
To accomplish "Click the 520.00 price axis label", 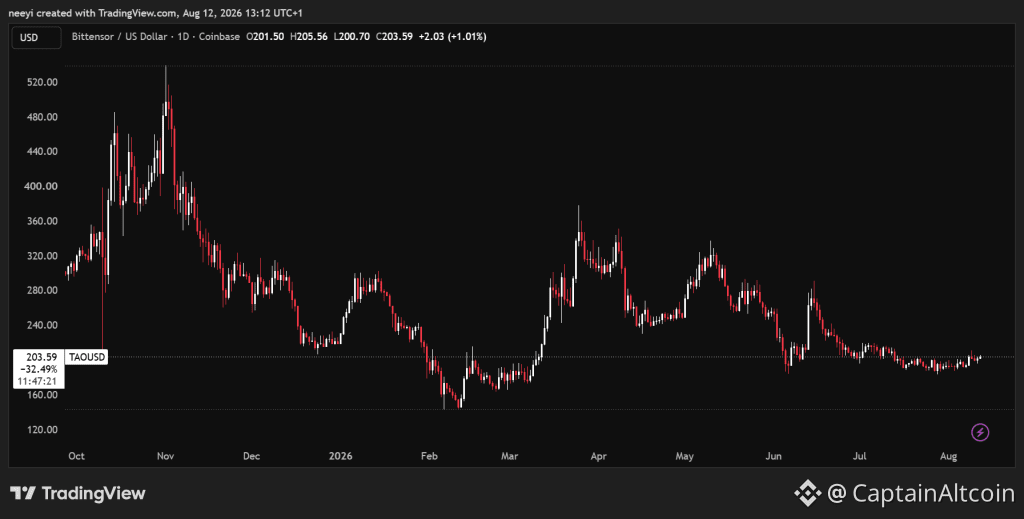I will pyautogui.click(x=44, y=82).
